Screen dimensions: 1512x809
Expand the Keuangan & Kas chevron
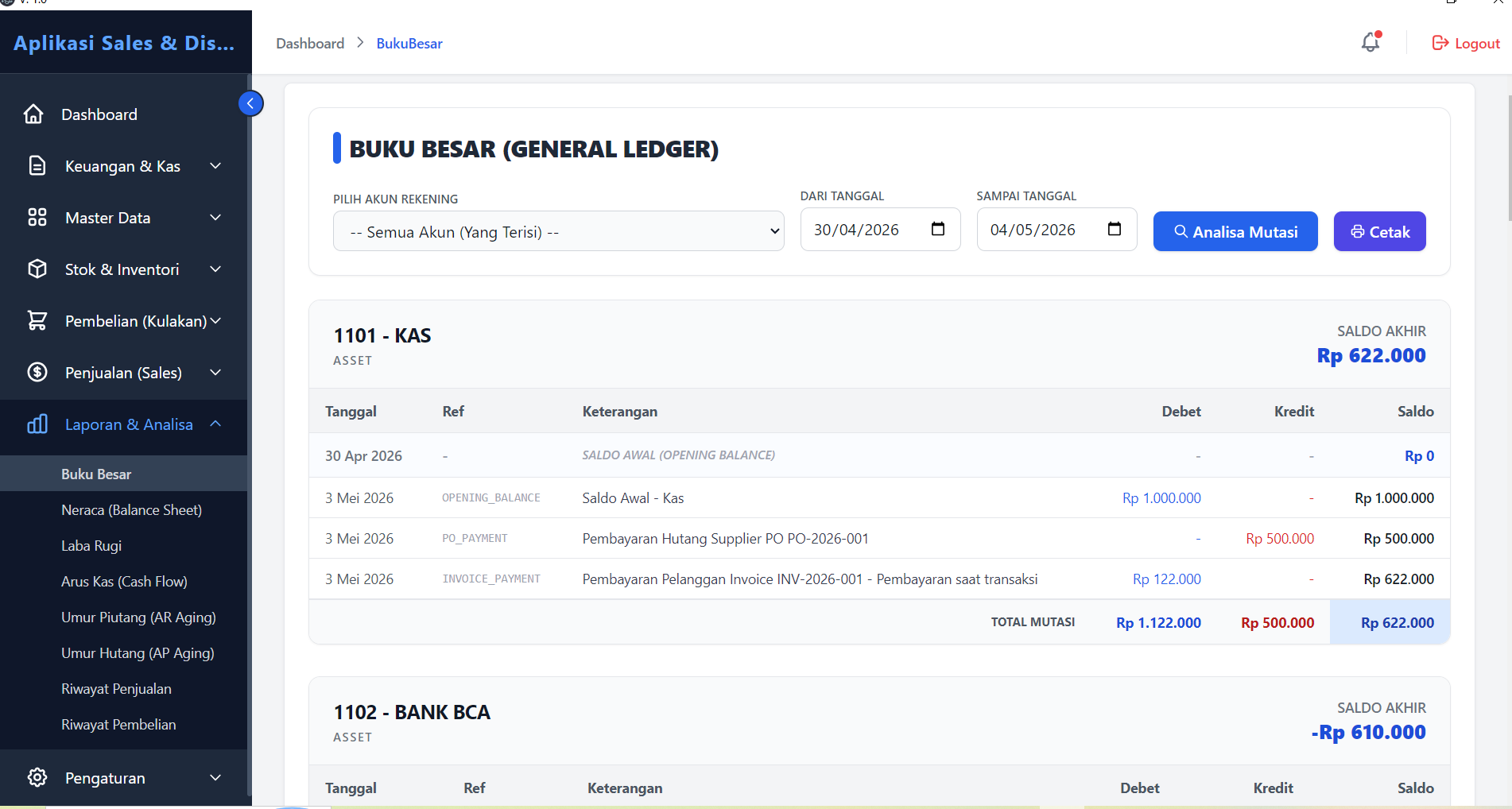pos(215,165)
